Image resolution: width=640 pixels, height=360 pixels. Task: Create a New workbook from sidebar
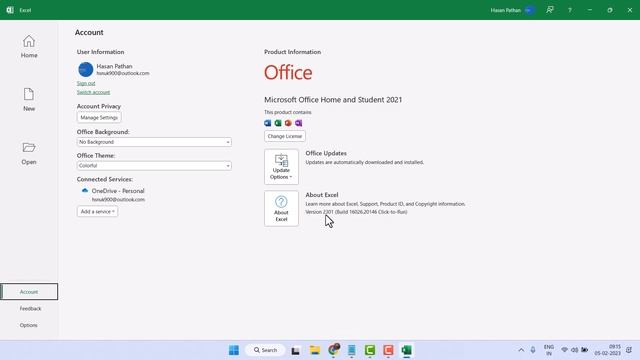[x=29, y=100]
